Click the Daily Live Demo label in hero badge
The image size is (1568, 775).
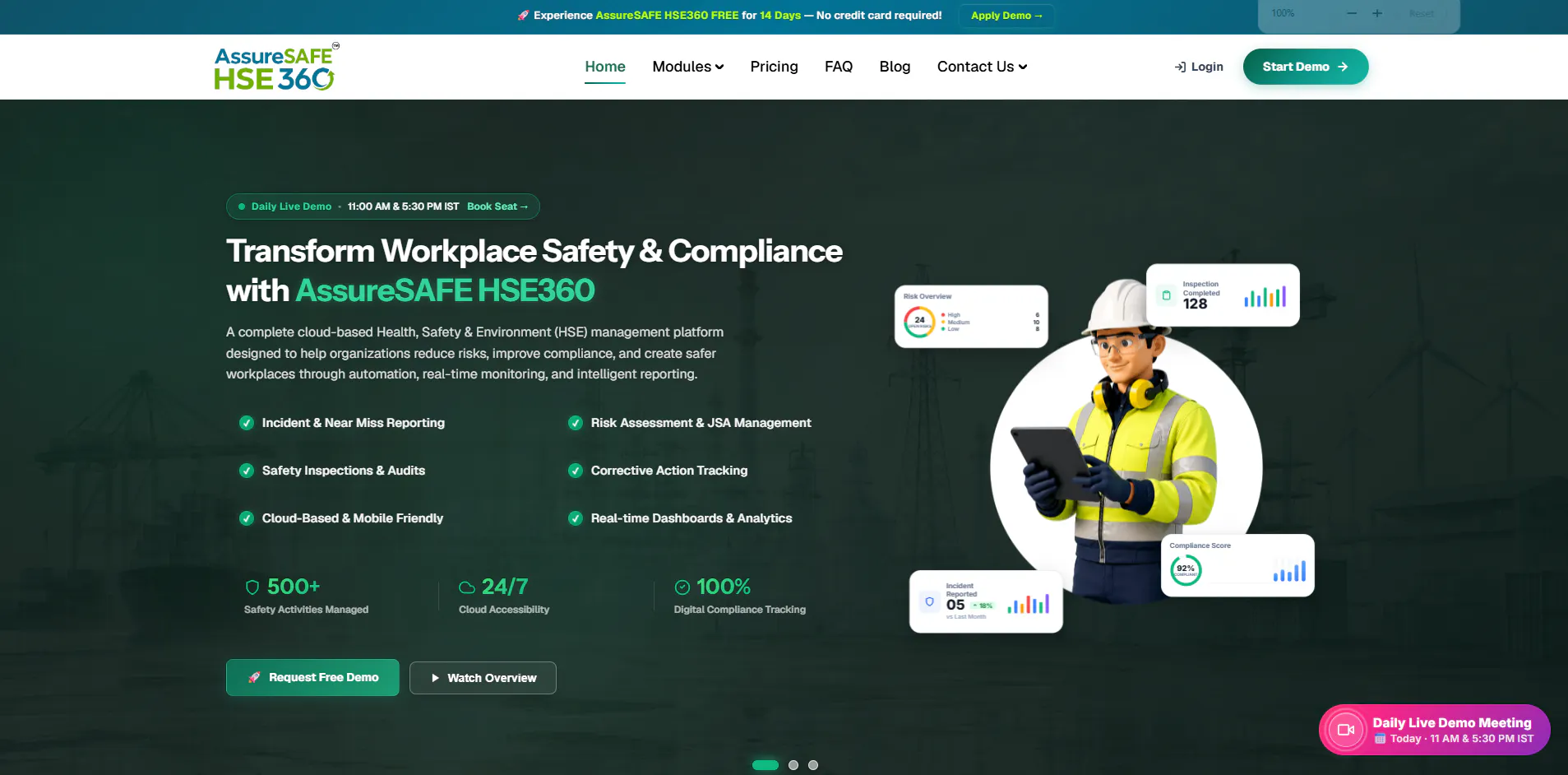(291, 207)
